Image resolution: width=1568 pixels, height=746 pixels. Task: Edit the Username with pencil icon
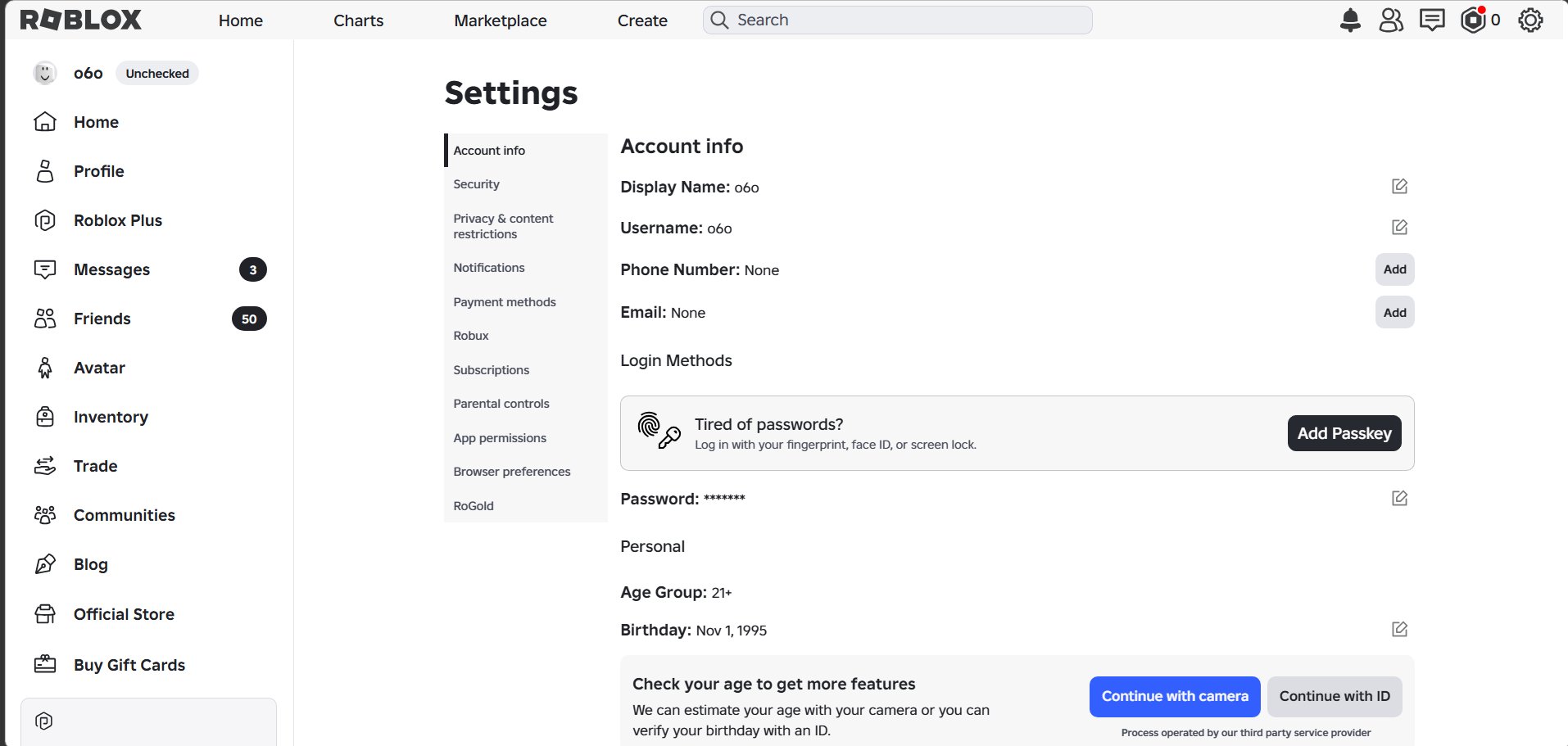[1399, 227]
